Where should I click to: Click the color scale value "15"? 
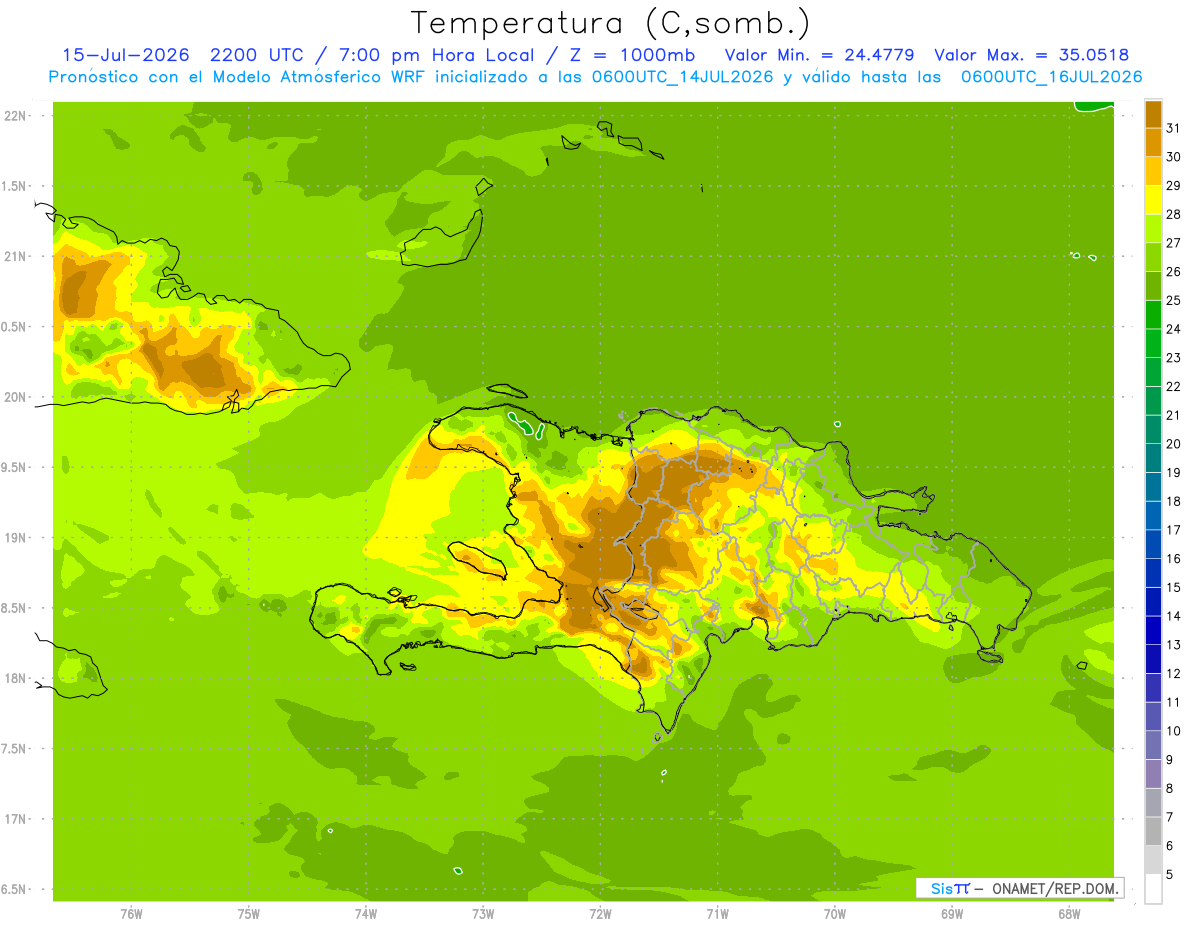[1174, 587]
